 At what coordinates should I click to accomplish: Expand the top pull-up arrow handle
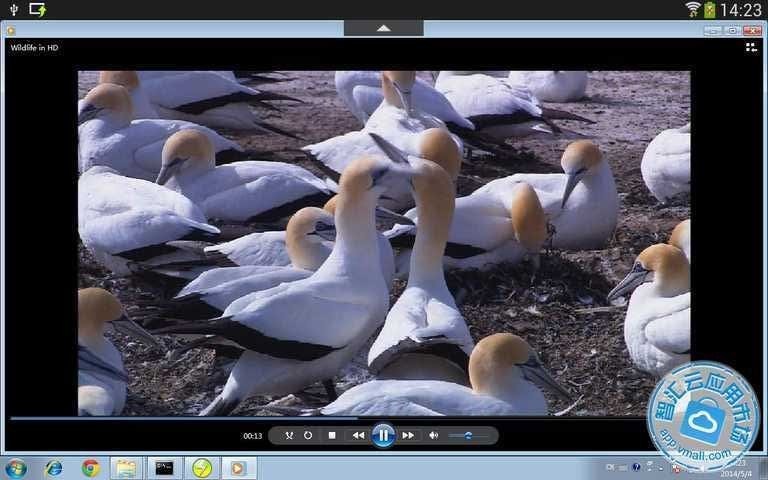pos(383,28)
